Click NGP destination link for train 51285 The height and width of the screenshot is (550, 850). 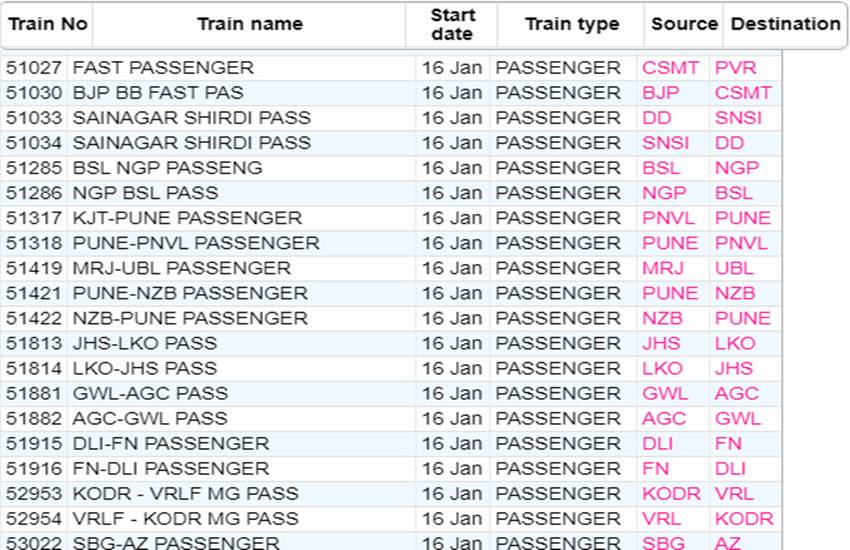(736, 168)
